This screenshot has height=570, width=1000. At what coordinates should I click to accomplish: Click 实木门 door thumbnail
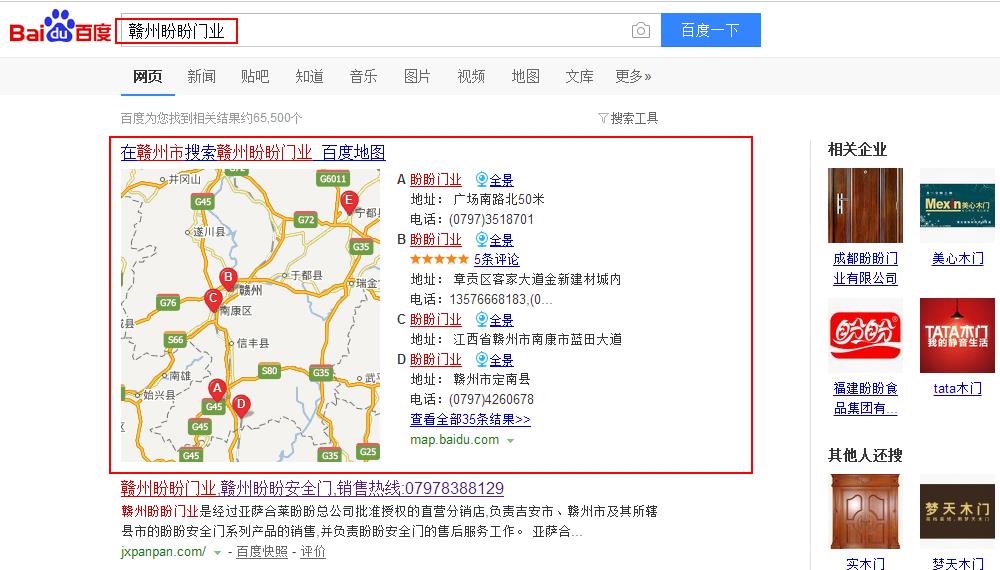865,511
